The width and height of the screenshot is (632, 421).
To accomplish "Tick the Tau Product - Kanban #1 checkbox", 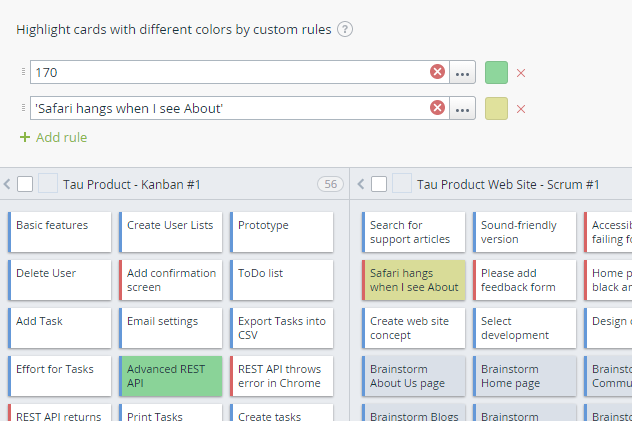I will (x=25, y=184).
